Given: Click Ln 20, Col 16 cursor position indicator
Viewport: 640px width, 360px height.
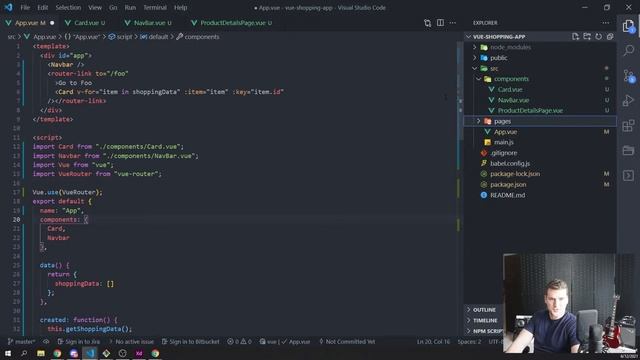Looking at the screenshot, I should click(433, 342).
